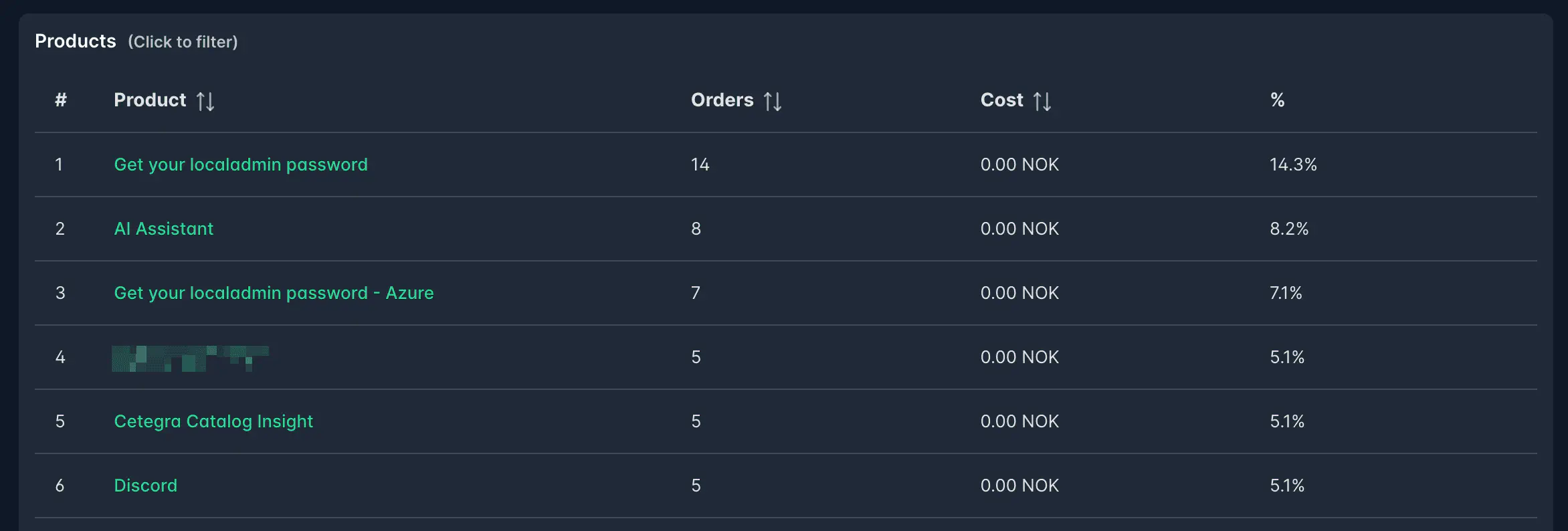Select the AI Assistant product

[x=163, y=229]
